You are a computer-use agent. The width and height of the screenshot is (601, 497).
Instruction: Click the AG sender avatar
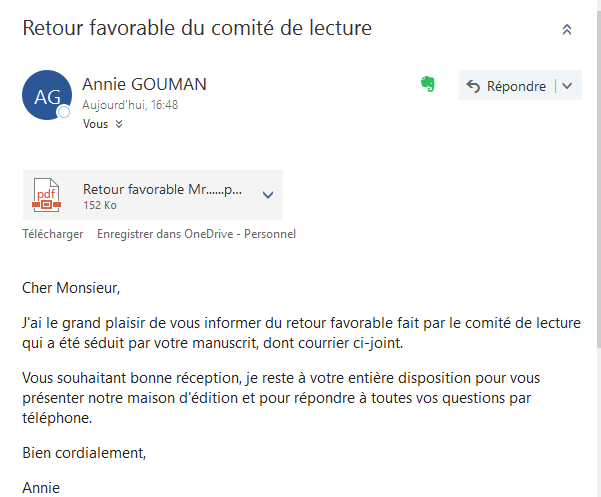47,95
